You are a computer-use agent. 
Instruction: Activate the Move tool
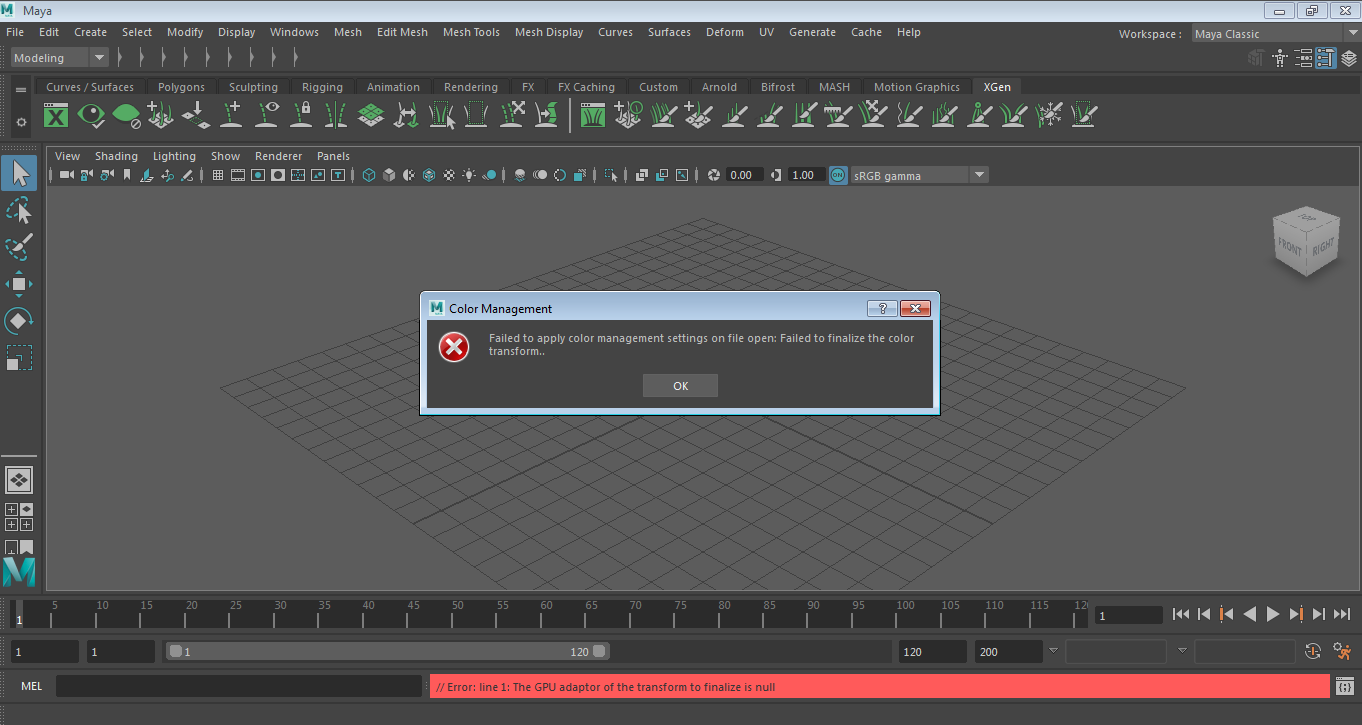click(x=19, y=284)
